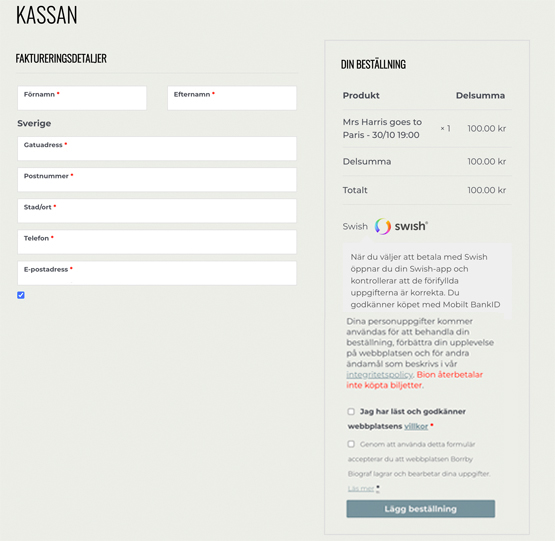Check the data storage consent checkbox
This screenshot has height=541, width=555.
351,444
